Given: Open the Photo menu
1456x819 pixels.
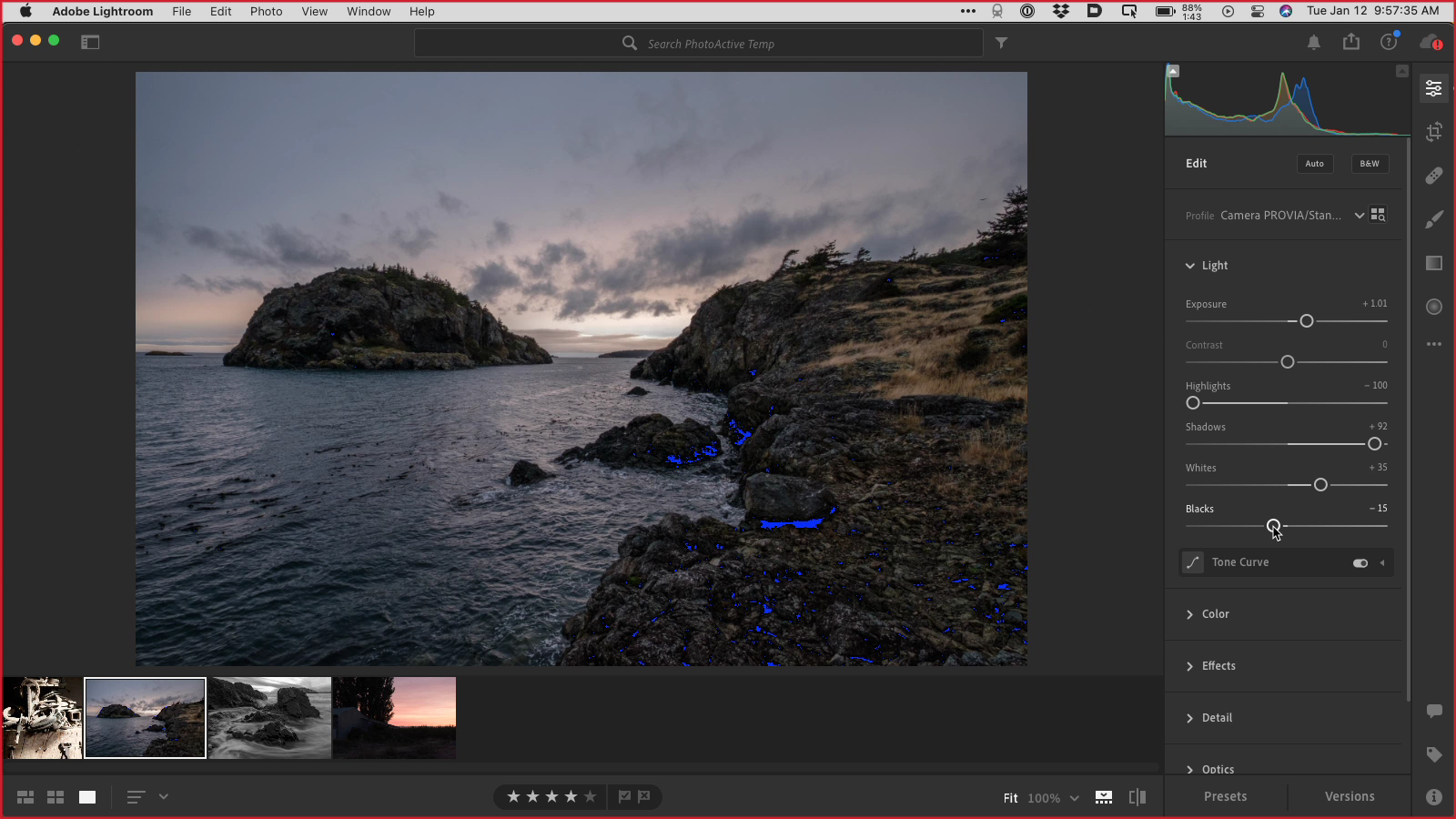Looking at the screenshot, I should click(267, 11).
